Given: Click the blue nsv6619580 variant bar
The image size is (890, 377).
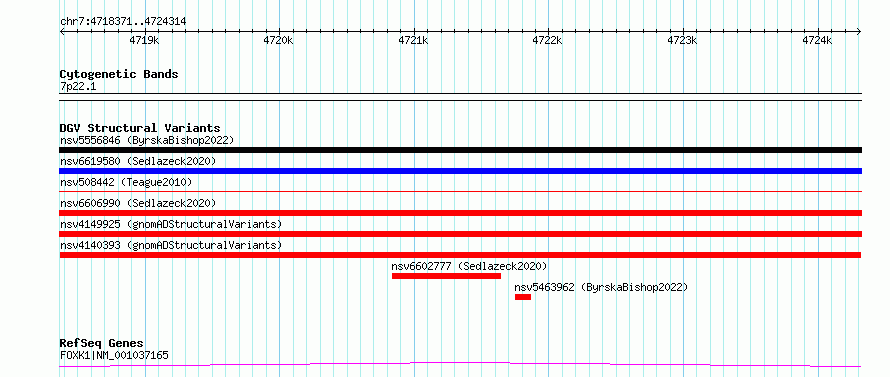Looking at the screenshot, I should 460,171.
